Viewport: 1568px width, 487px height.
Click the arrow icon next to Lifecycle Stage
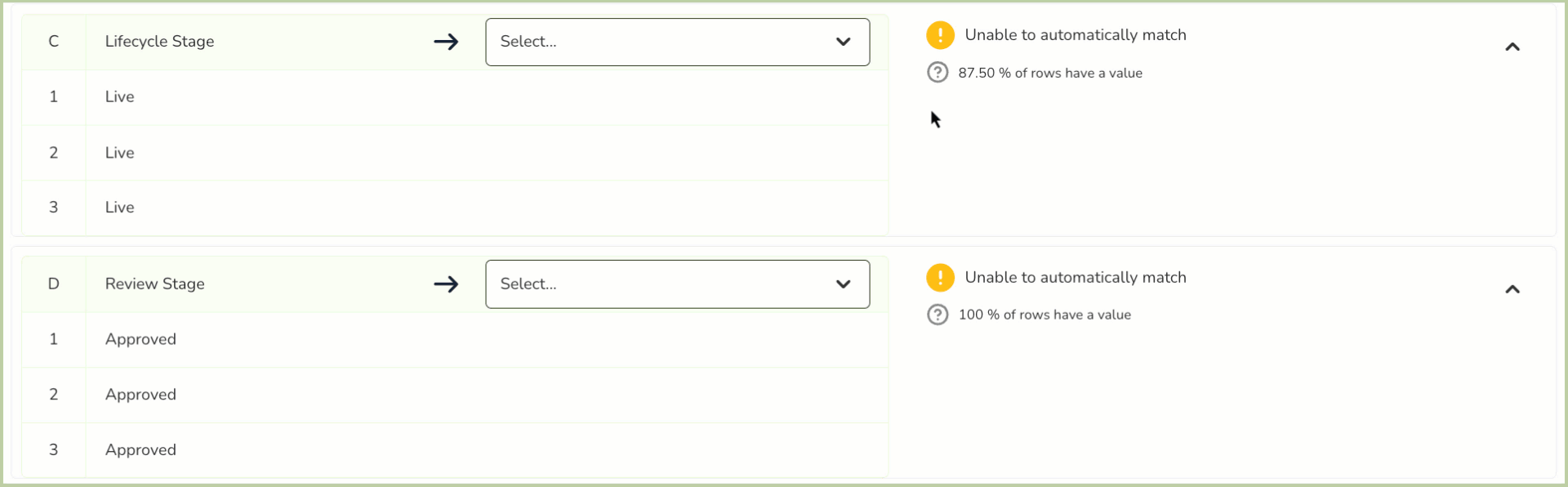coord(446,42)
